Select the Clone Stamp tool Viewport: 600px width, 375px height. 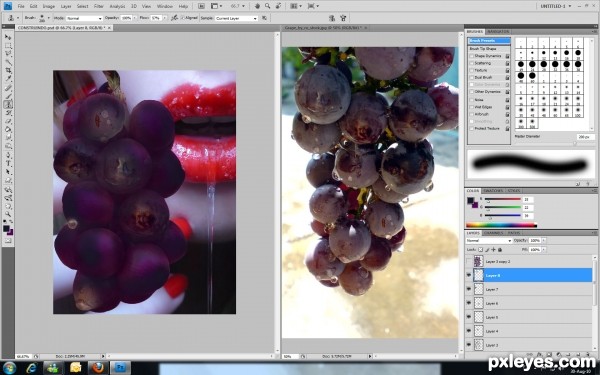click(8, 104)
